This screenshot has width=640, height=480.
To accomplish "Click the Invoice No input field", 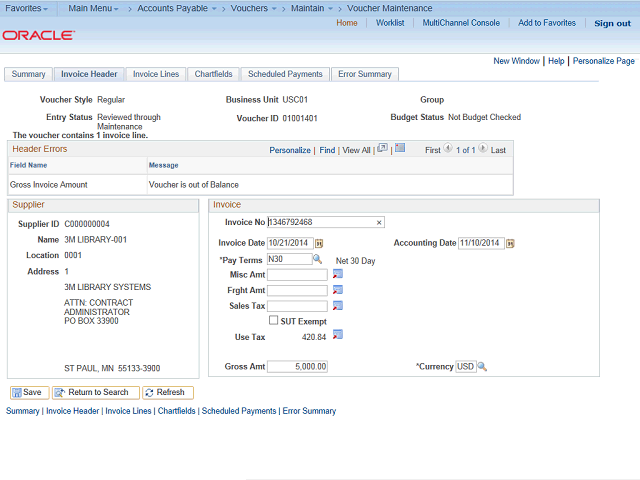I will 326,222.
